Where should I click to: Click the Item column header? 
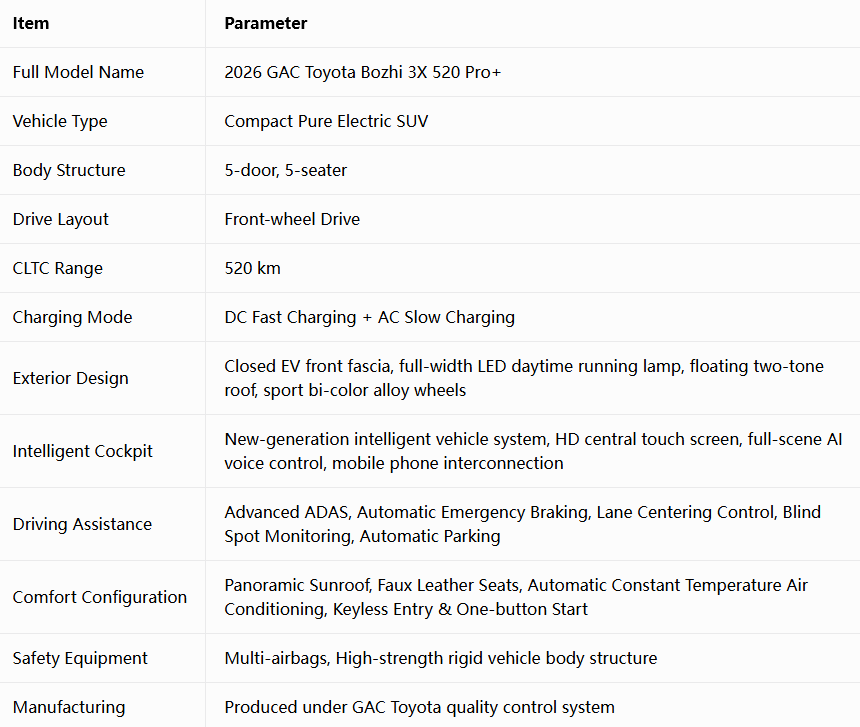[x=31, y=24]
